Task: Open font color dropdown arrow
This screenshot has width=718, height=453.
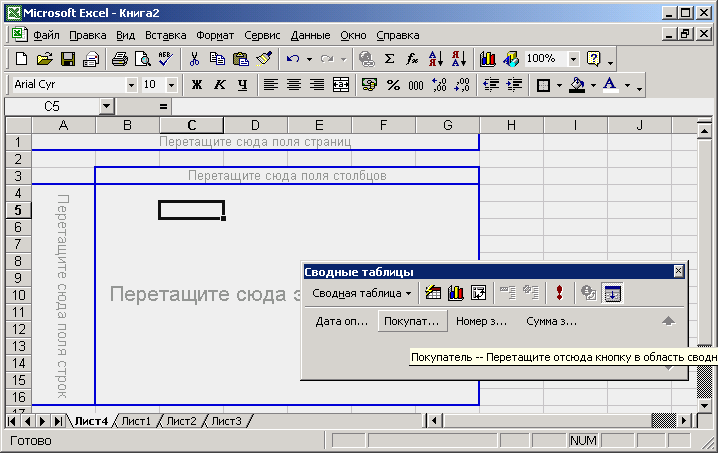Action: [x=627, y=85]
